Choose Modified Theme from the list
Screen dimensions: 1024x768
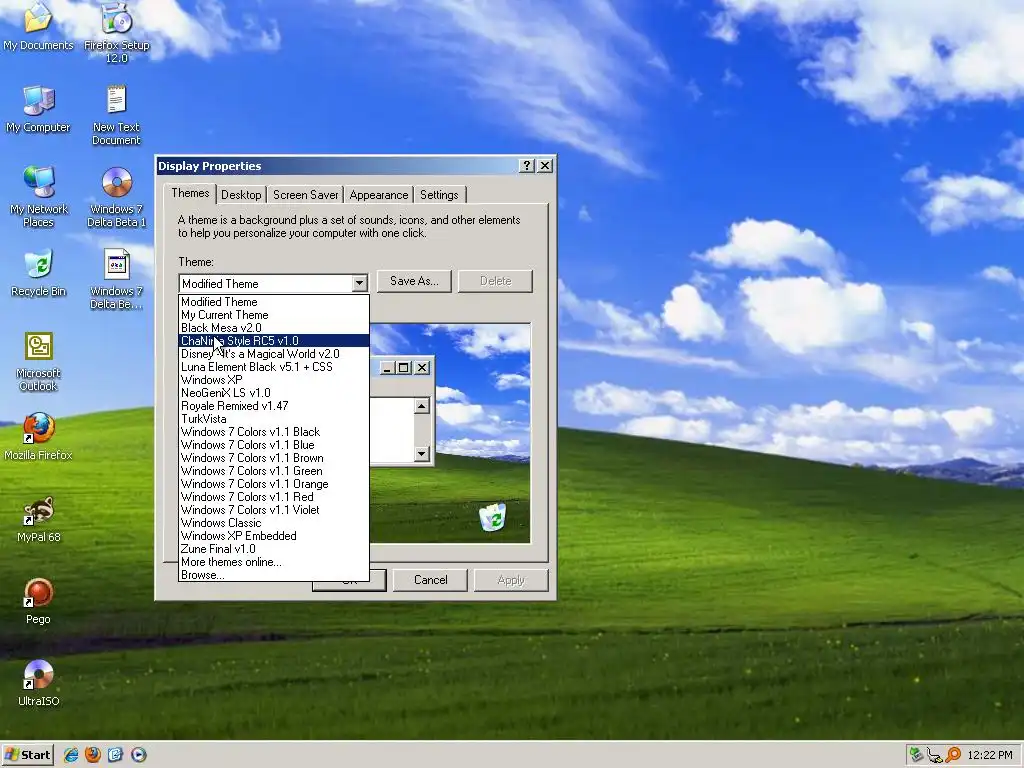(x=274, y=302)
